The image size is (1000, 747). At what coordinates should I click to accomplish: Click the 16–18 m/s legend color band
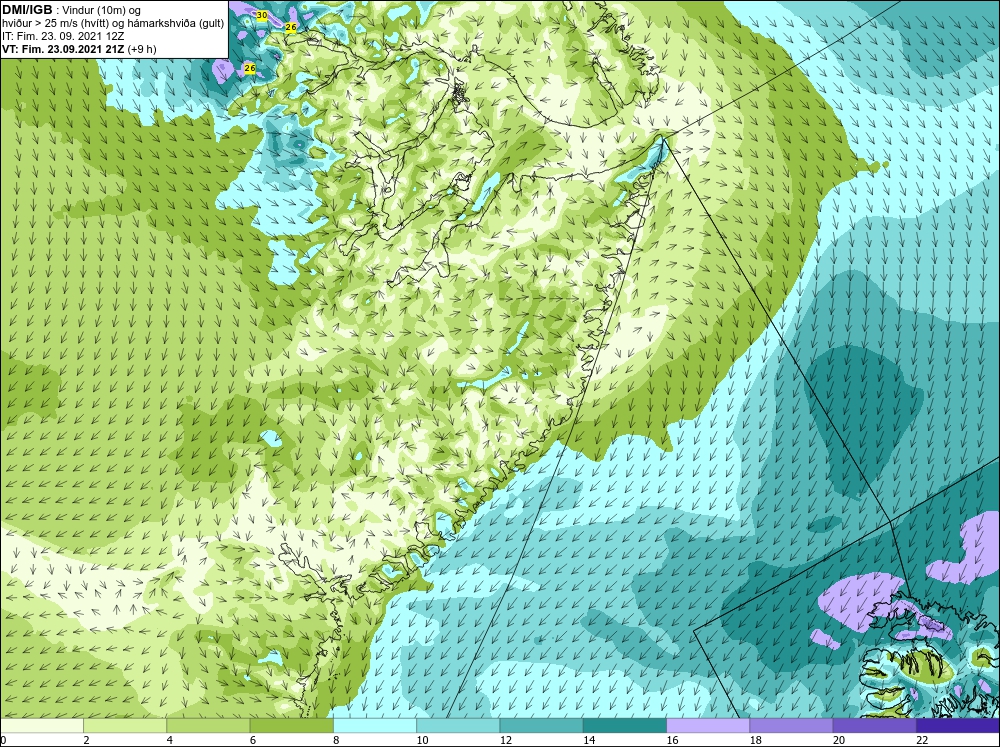click(708, 726)
